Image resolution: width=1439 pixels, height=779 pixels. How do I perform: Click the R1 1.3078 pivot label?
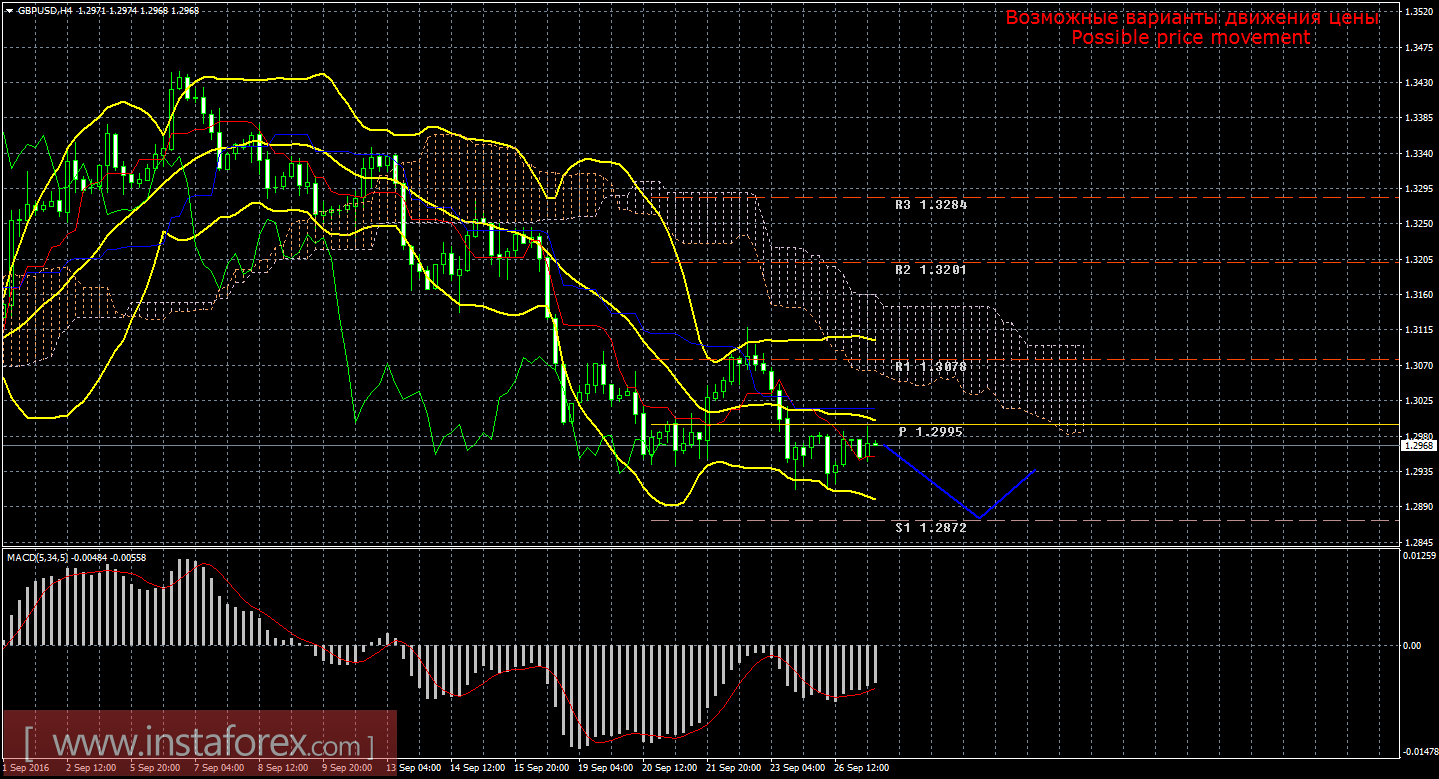930,367
